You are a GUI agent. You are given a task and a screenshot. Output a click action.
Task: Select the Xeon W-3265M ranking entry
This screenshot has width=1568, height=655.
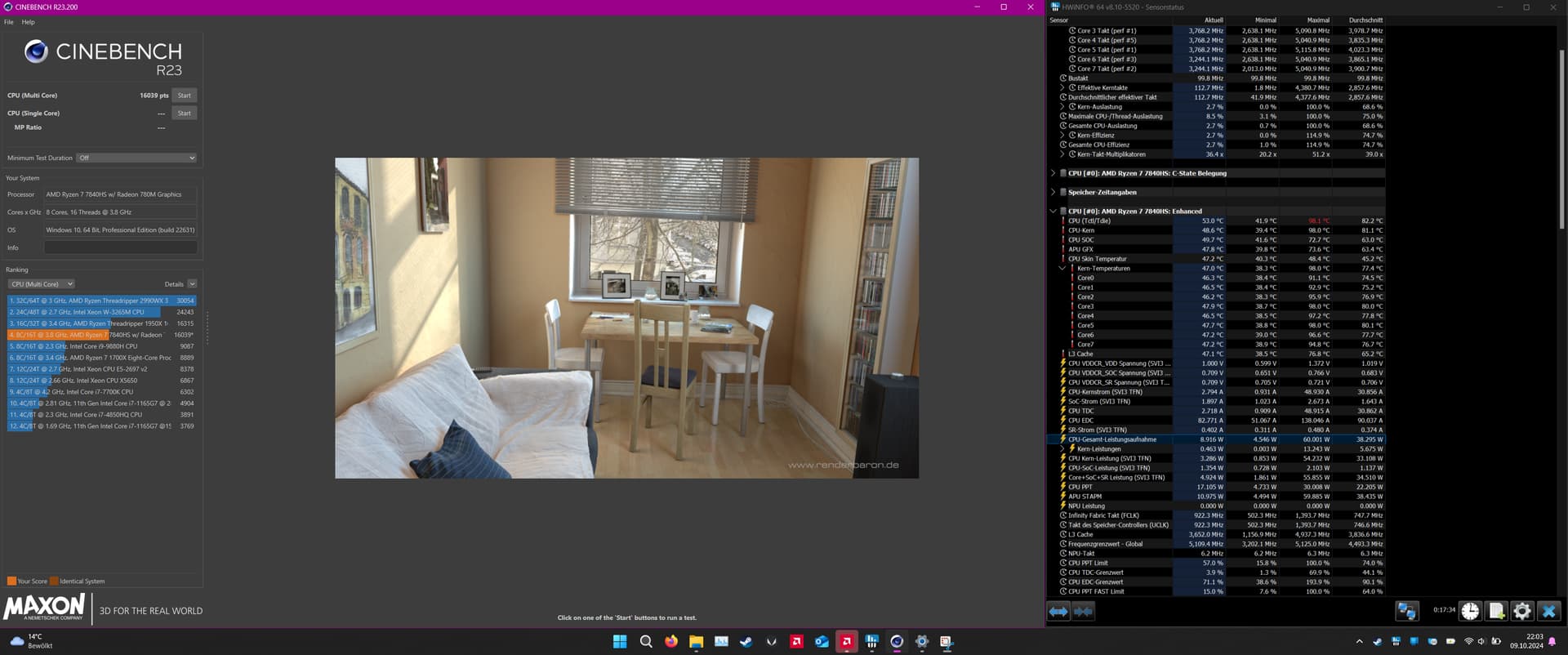(102, 312)
